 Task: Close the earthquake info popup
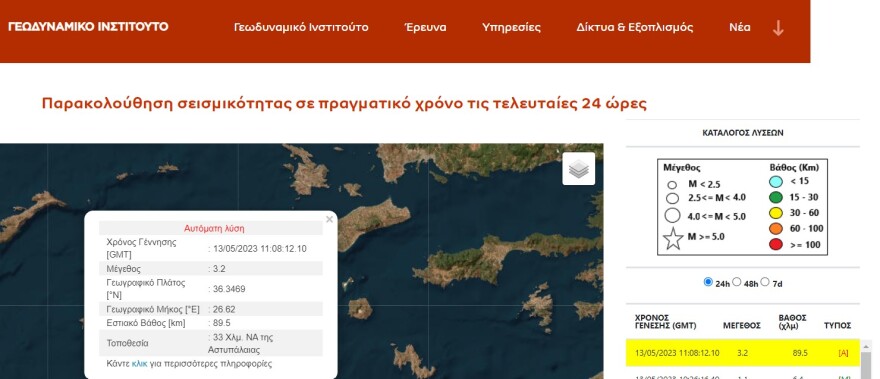coord(329,220)
